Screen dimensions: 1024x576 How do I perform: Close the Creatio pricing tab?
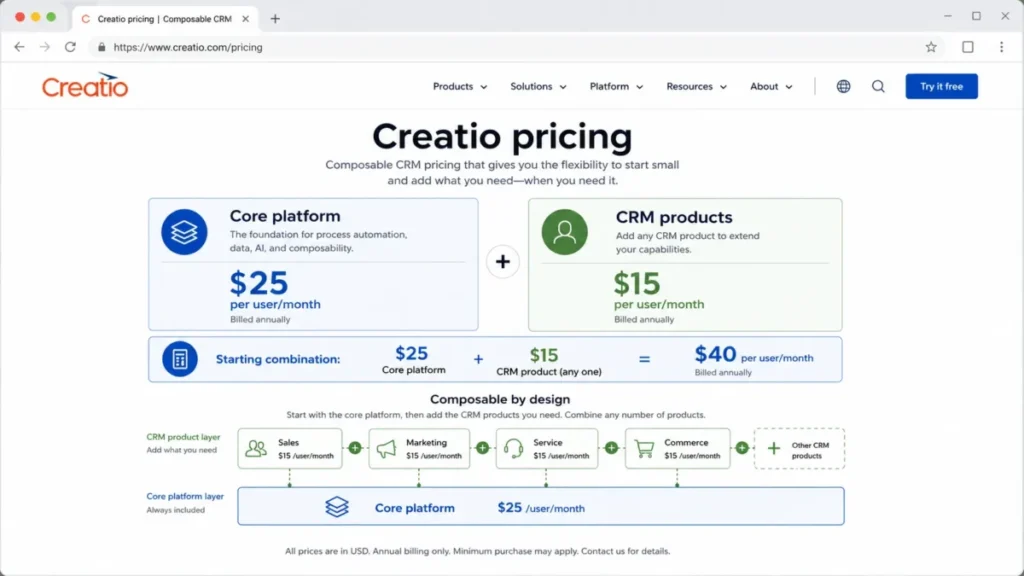246,19
